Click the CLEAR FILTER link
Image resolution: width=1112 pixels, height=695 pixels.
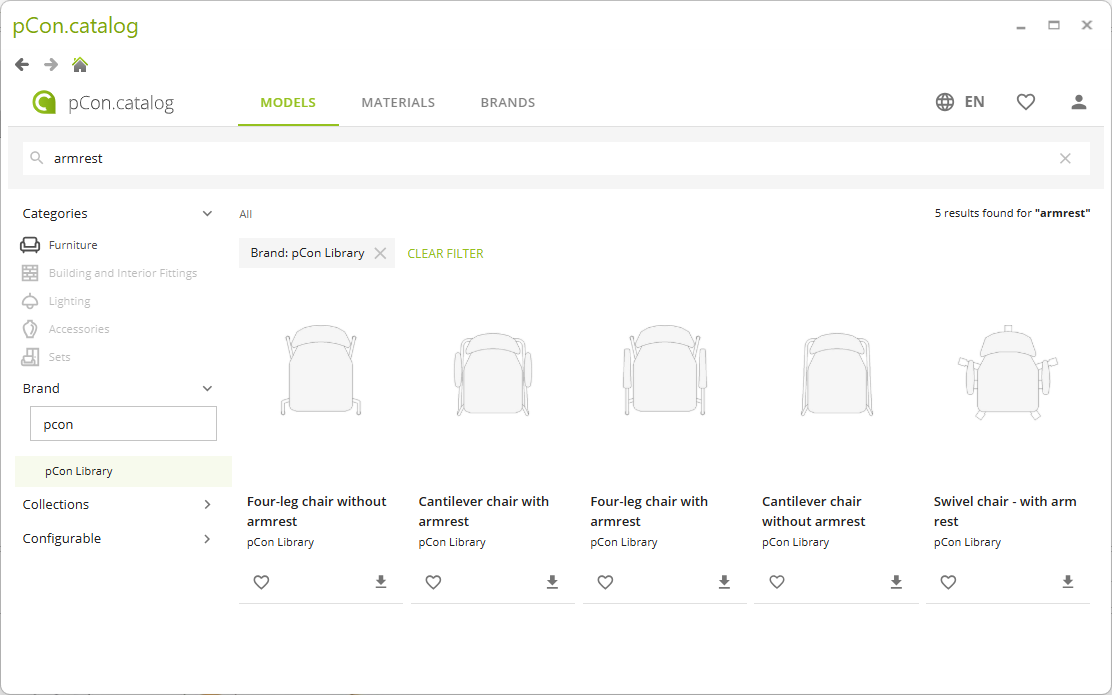click(x=445, y=253)
